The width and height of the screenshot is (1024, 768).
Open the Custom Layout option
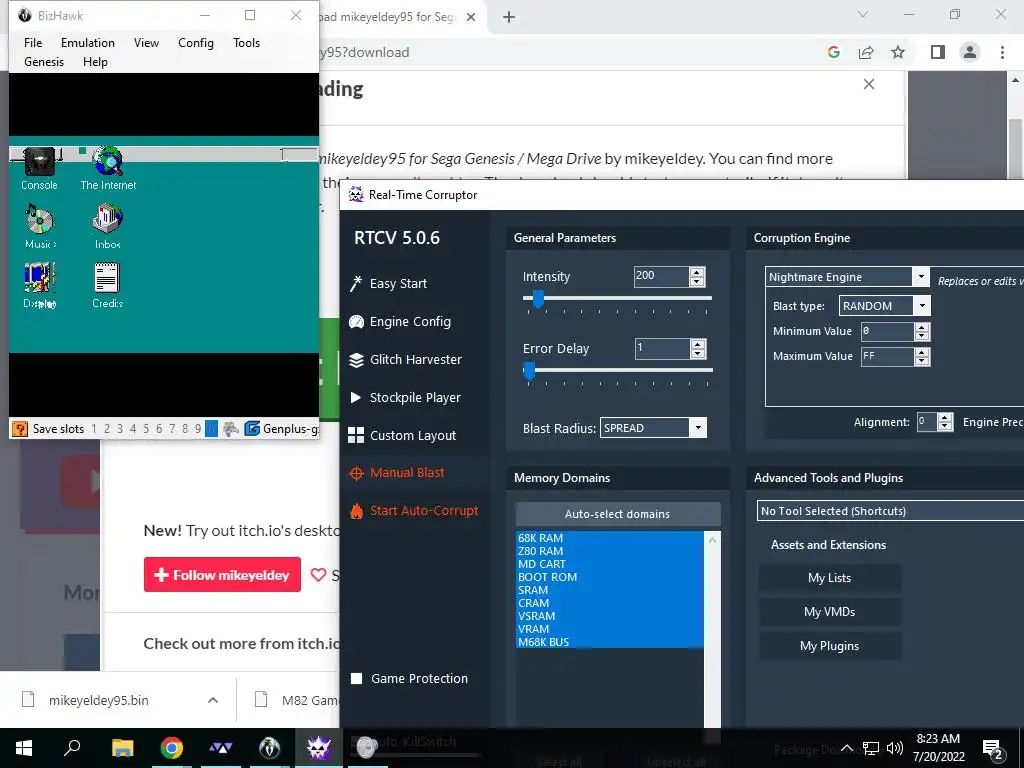point(402,435)
